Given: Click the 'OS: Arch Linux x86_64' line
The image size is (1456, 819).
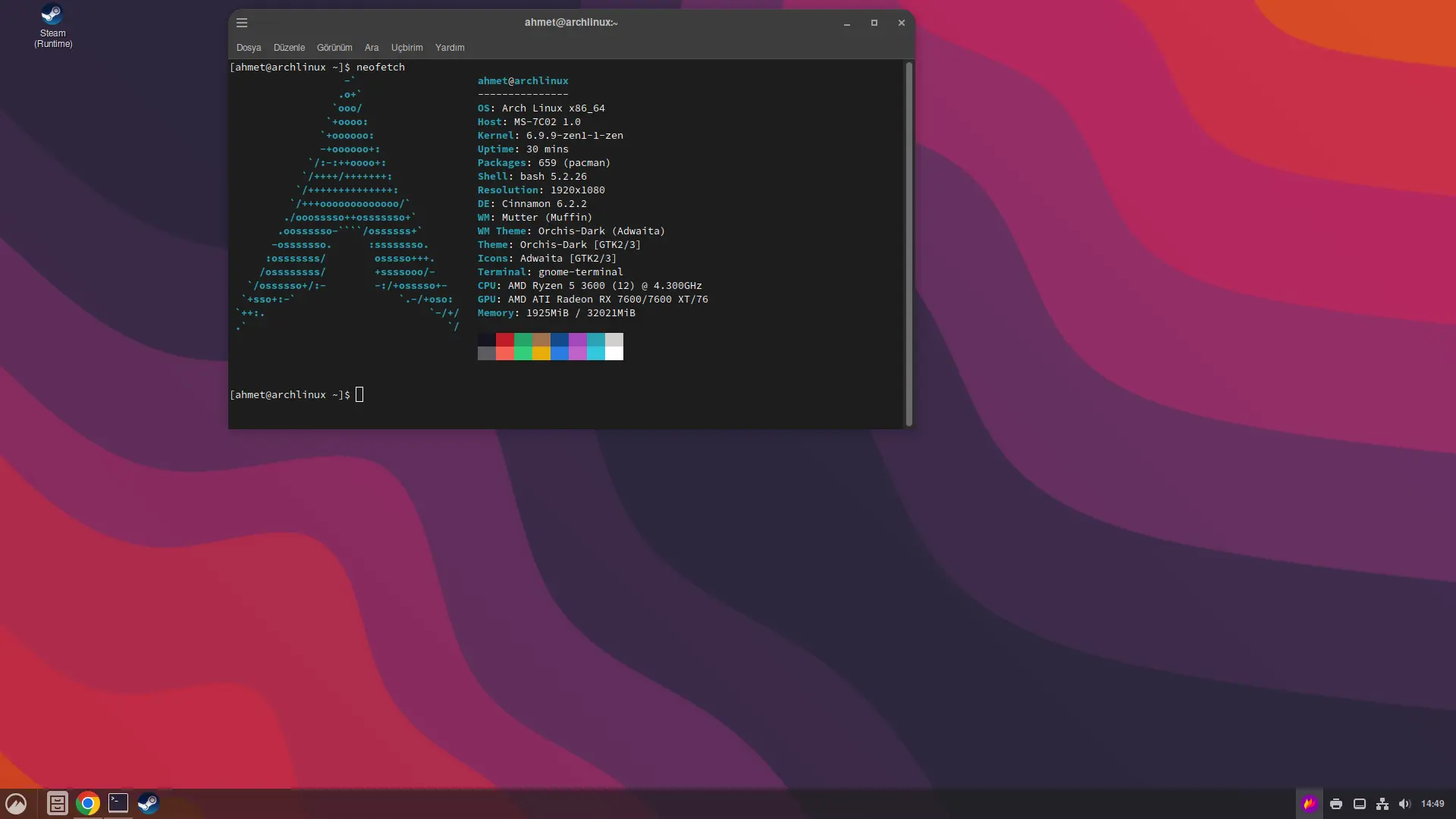Looking at the screenshot, I should pos(541,108).
